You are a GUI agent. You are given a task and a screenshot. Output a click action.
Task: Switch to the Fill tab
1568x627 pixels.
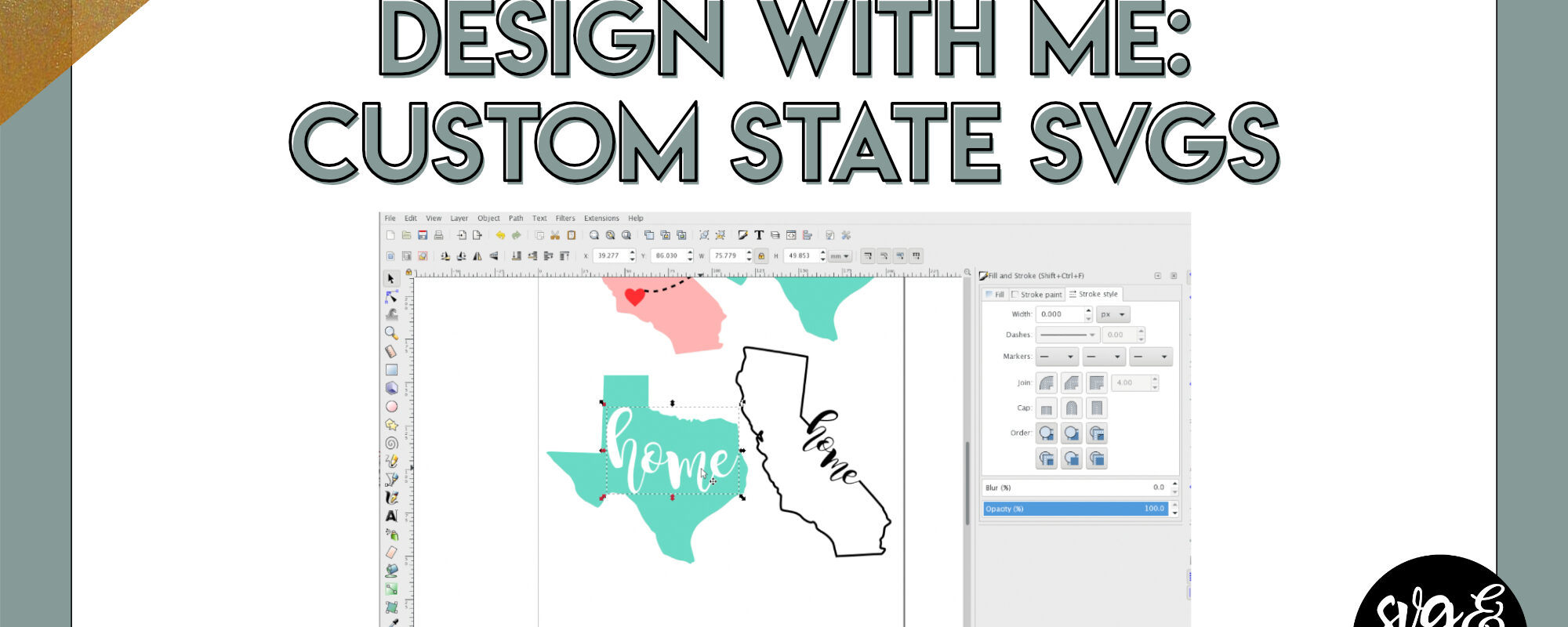[x=995, y=295]
